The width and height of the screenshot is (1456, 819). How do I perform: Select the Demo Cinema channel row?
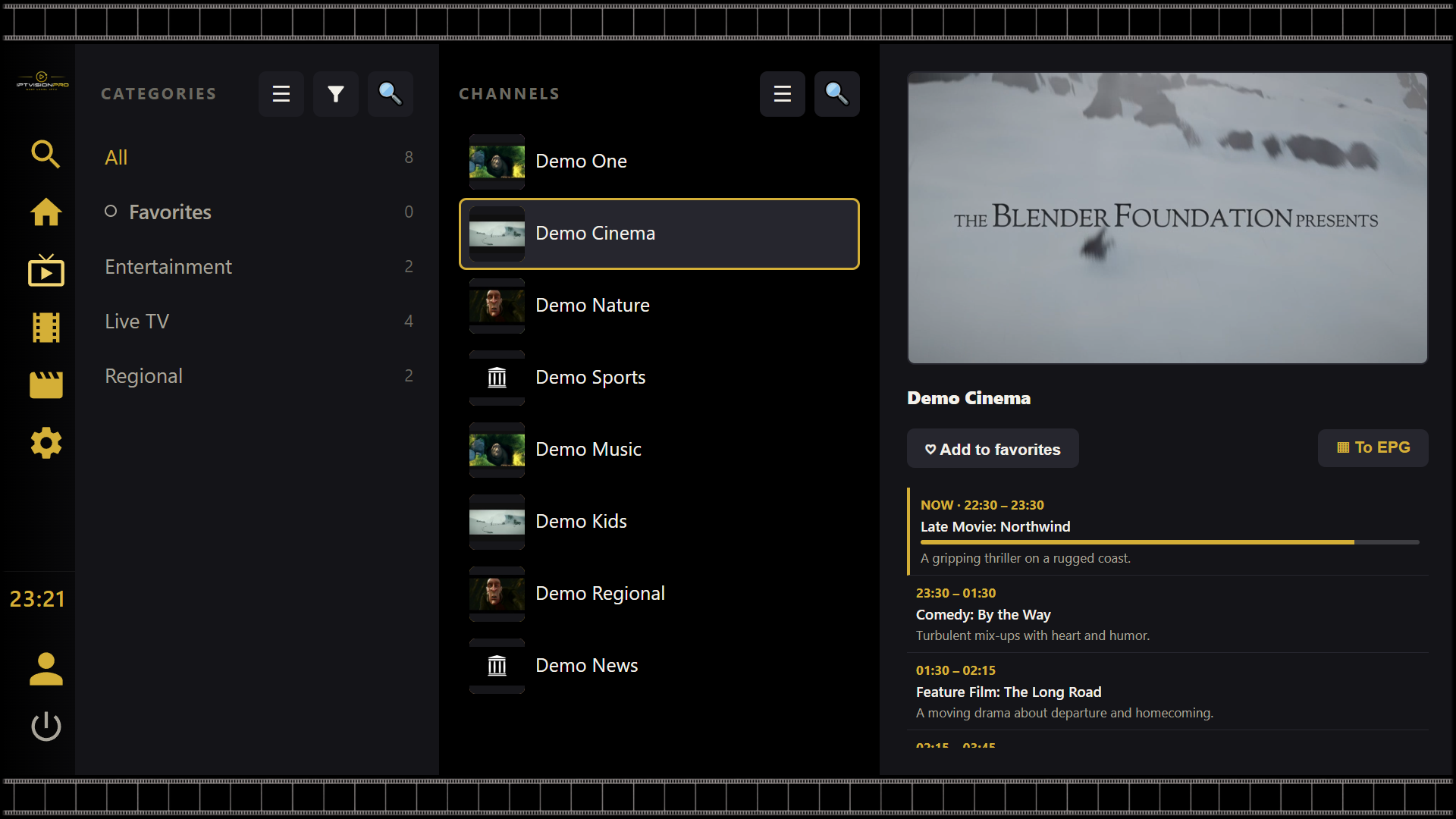coord(659,234)
